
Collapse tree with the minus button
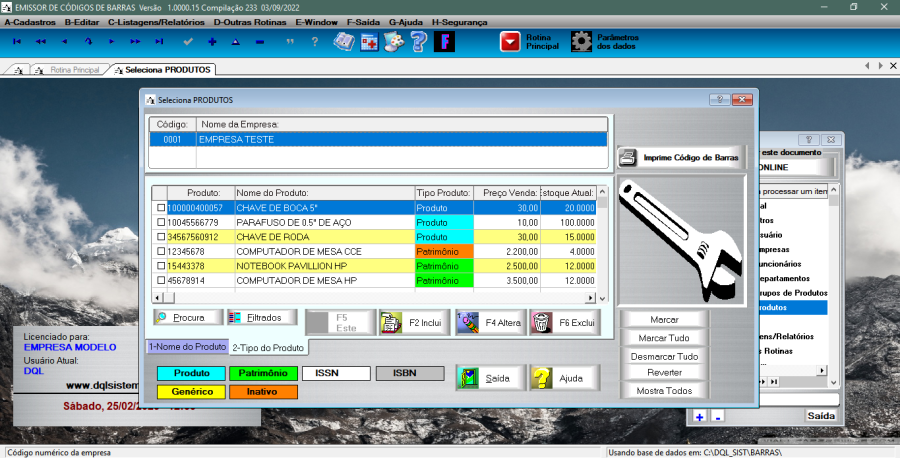coord(718,415)
